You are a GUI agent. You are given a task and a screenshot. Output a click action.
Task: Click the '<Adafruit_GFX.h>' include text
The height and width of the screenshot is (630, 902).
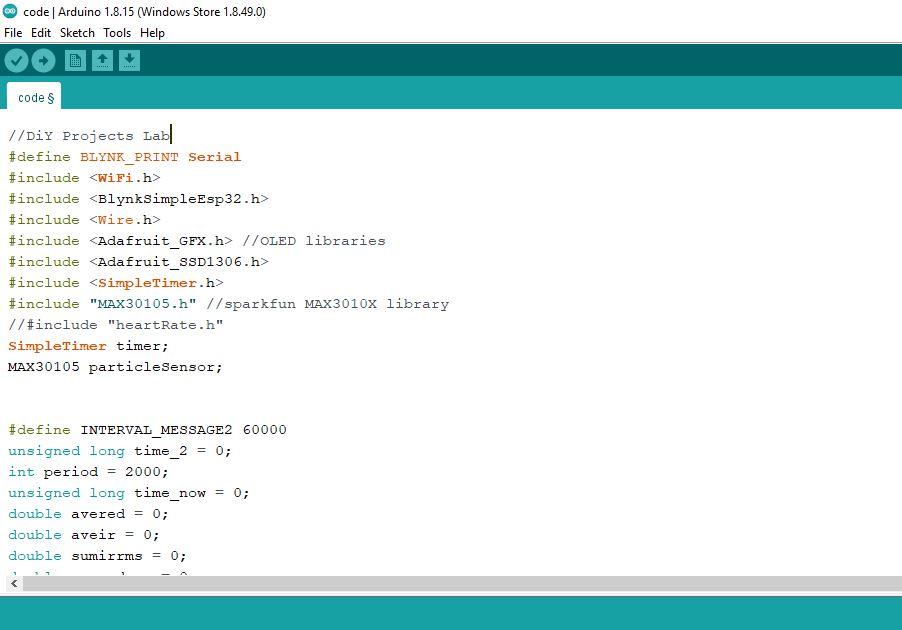point(161,241)
